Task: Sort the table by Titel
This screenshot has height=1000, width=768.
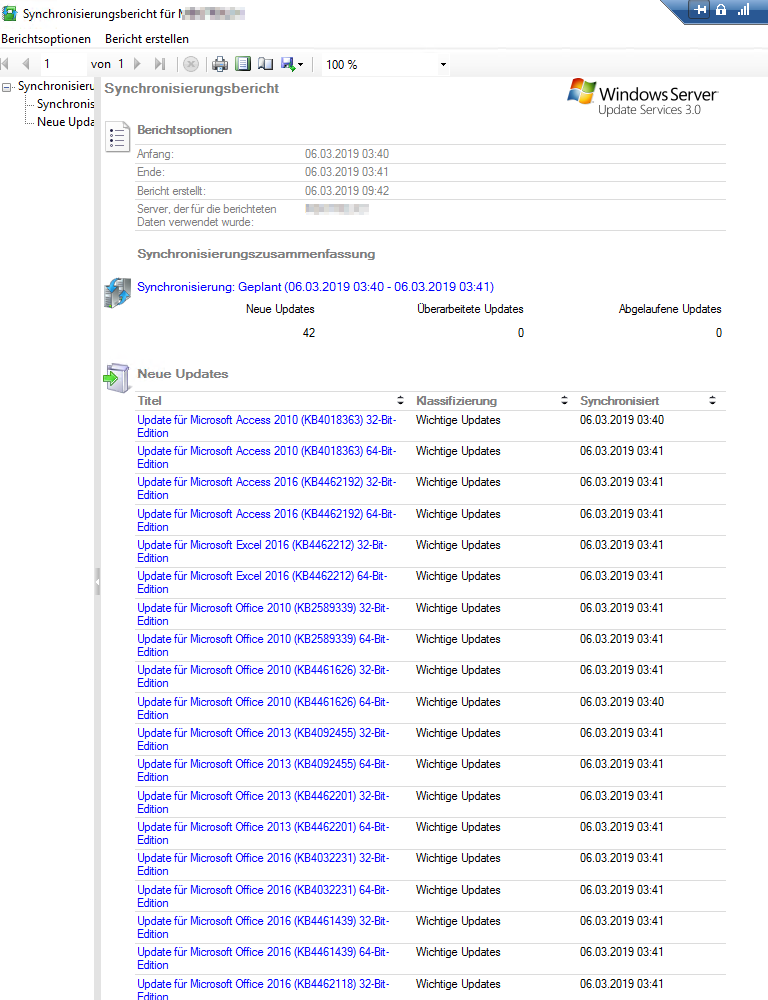Action: [x=400, y=401]
